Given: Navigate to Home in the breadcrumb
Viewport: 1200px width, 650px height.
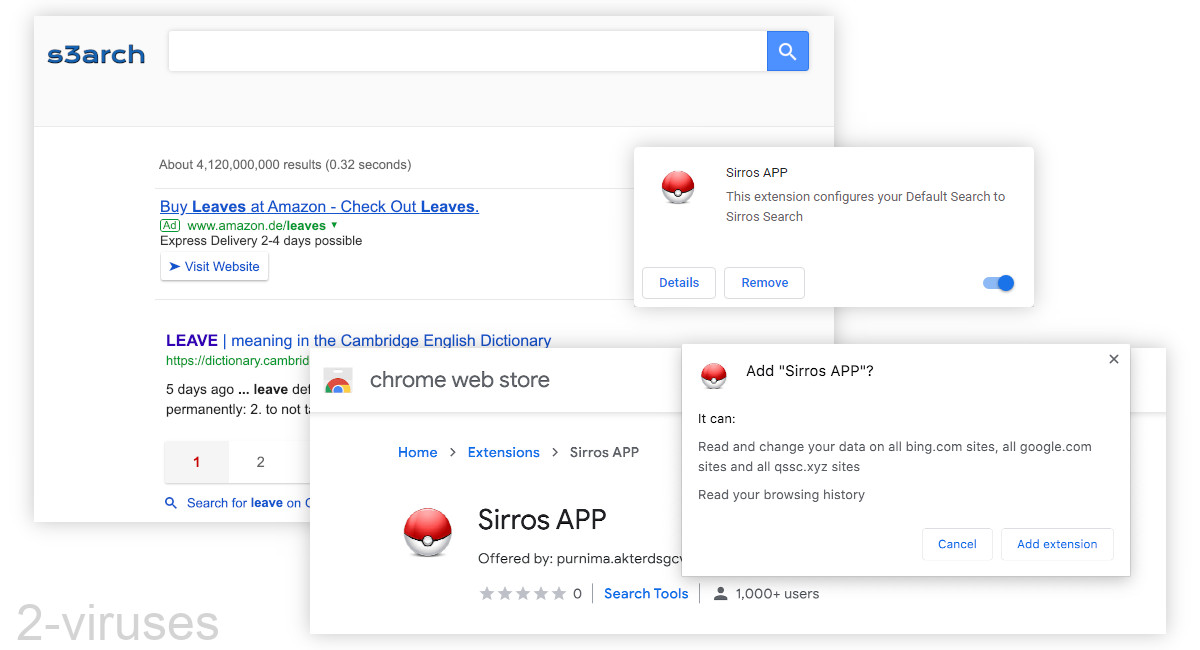Looking at the screenshot, I should click(418, 452).
